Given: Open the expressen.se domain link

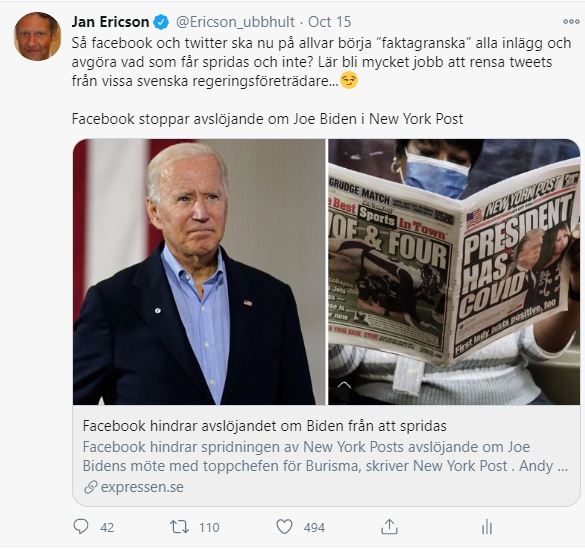Looking at the screenshot, I should click(142, 487).
